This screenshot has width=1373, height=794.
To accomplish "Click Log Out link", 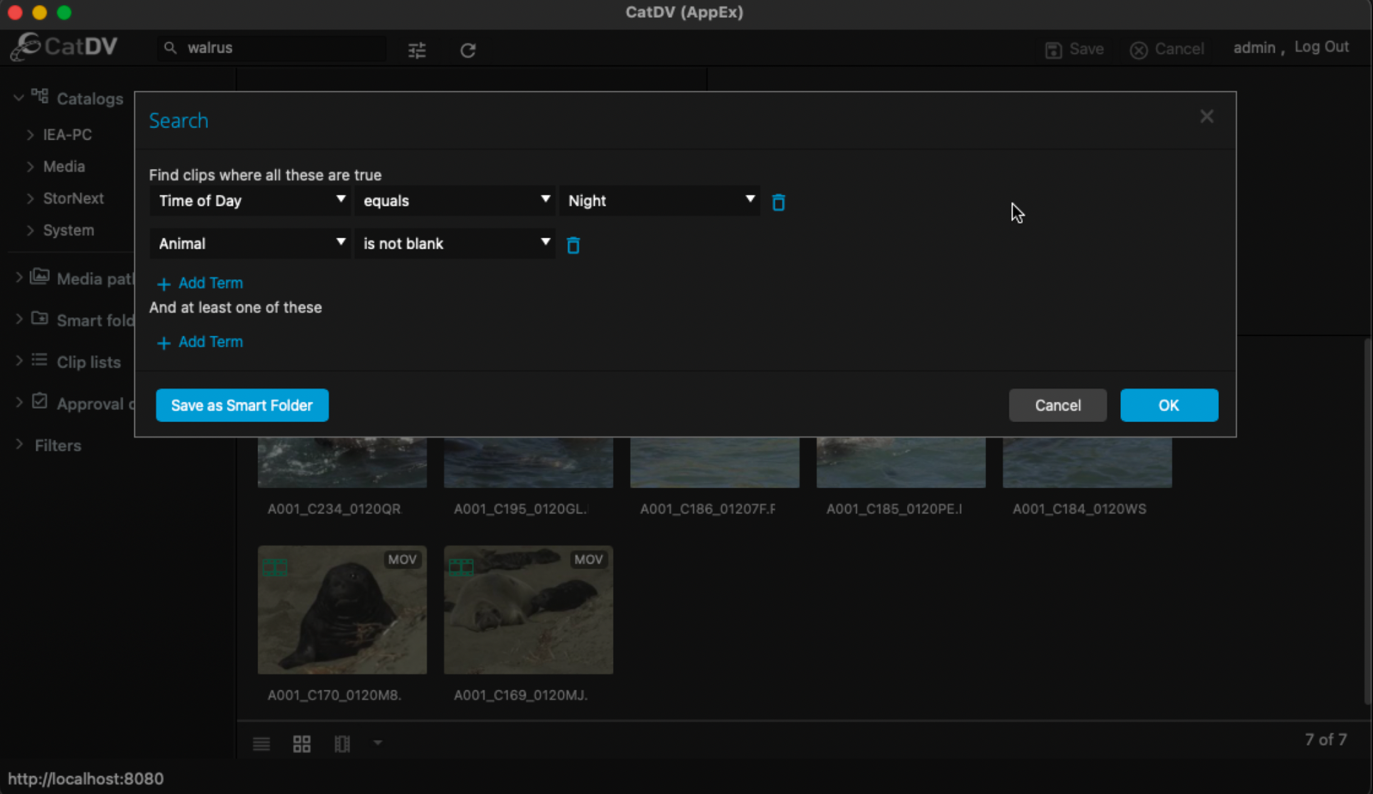I will [x=1321, y=47].
